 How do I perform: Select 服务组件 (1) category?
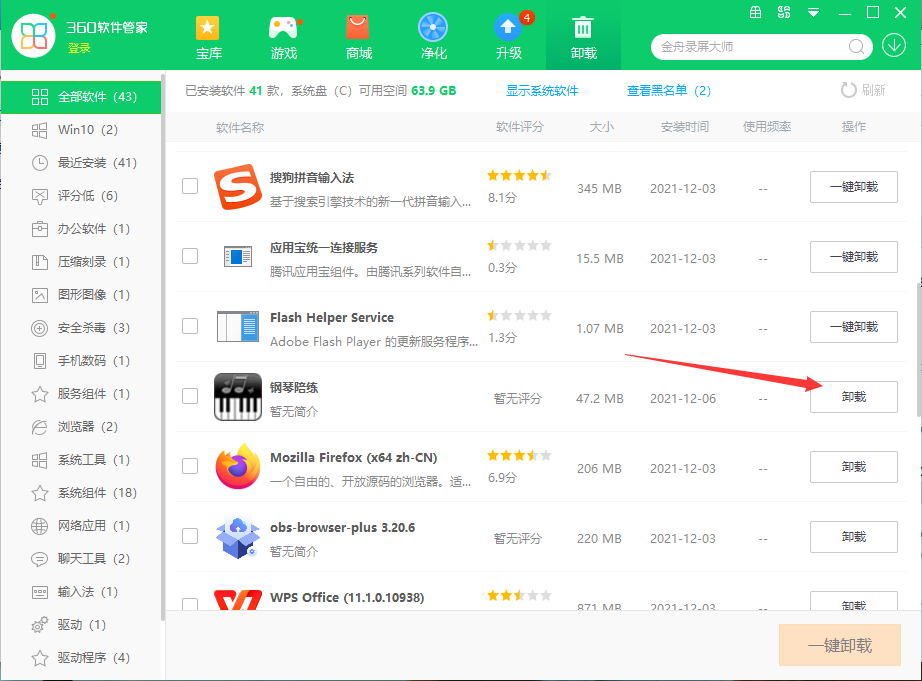(x=81, y=393)
